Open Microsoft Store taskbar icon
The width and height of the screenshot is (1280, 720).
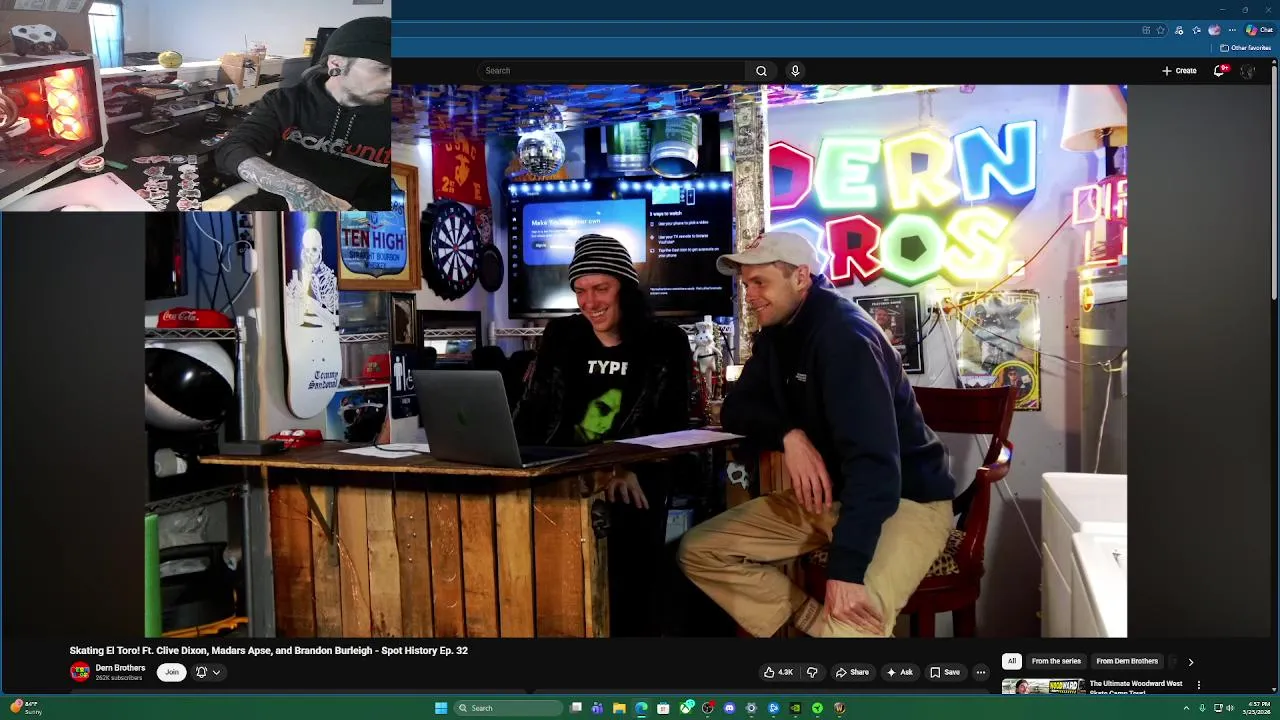pyautogui.click(x=663, y=708)
